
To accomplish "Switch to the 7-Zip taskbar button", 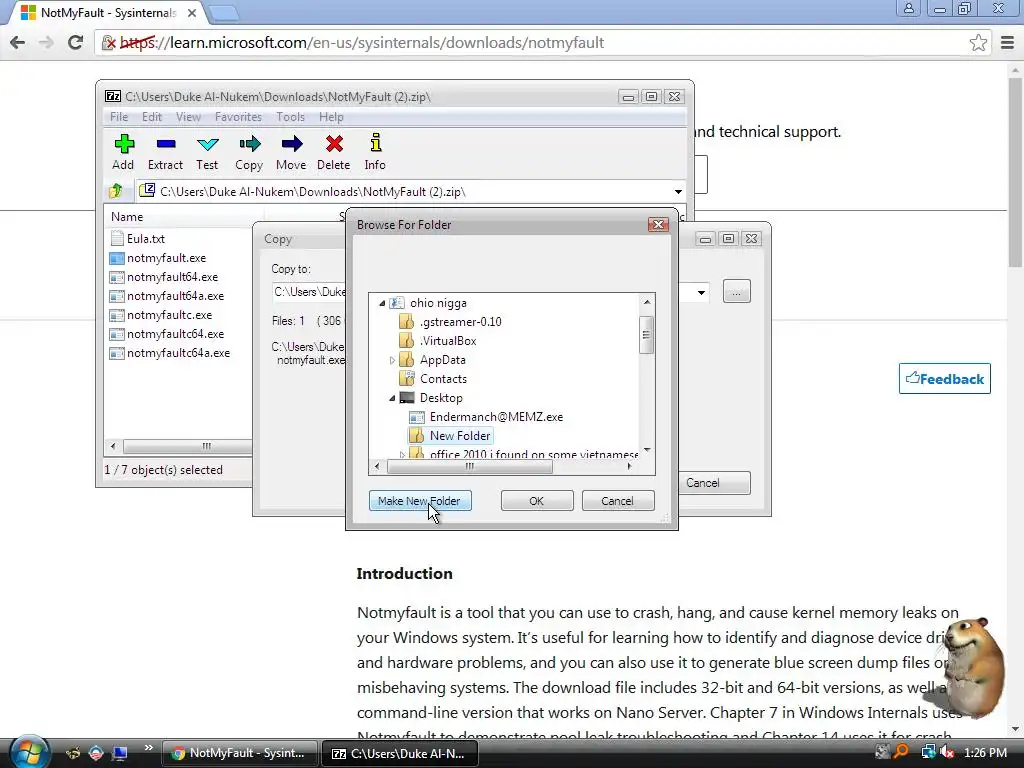I will coord(400,753).
